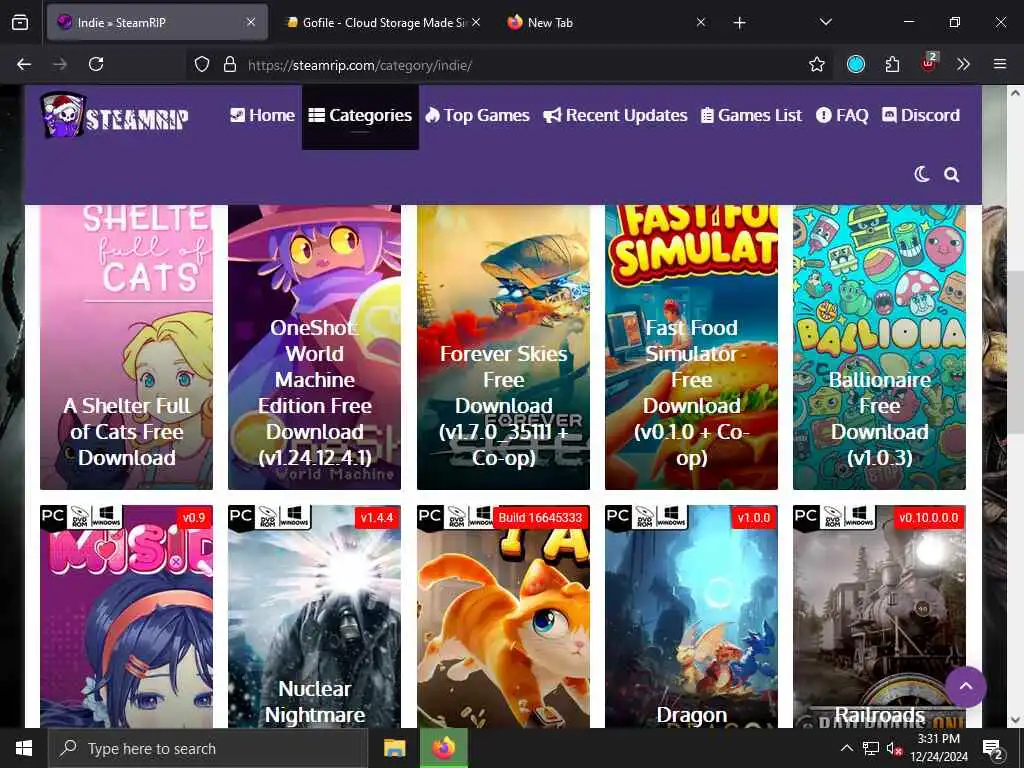The width and height of the screenshot is (1024, 768).
Task: Toggle dark mode with moon icon
Action: pos(921,174)
